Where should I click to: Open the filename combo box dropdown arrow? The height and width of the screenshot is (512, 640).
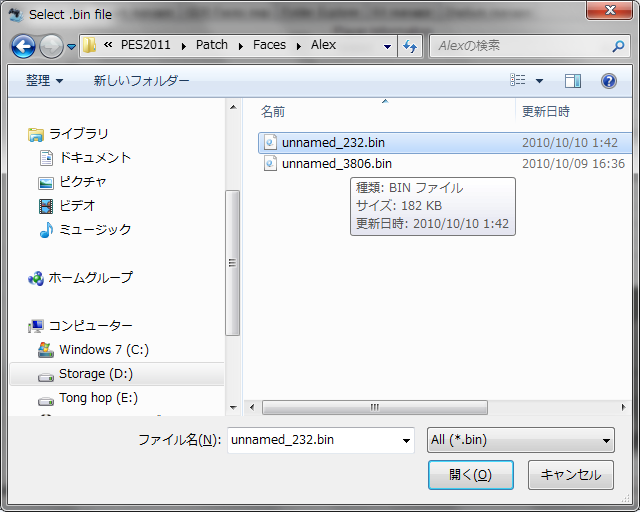(x=406, y=440)
